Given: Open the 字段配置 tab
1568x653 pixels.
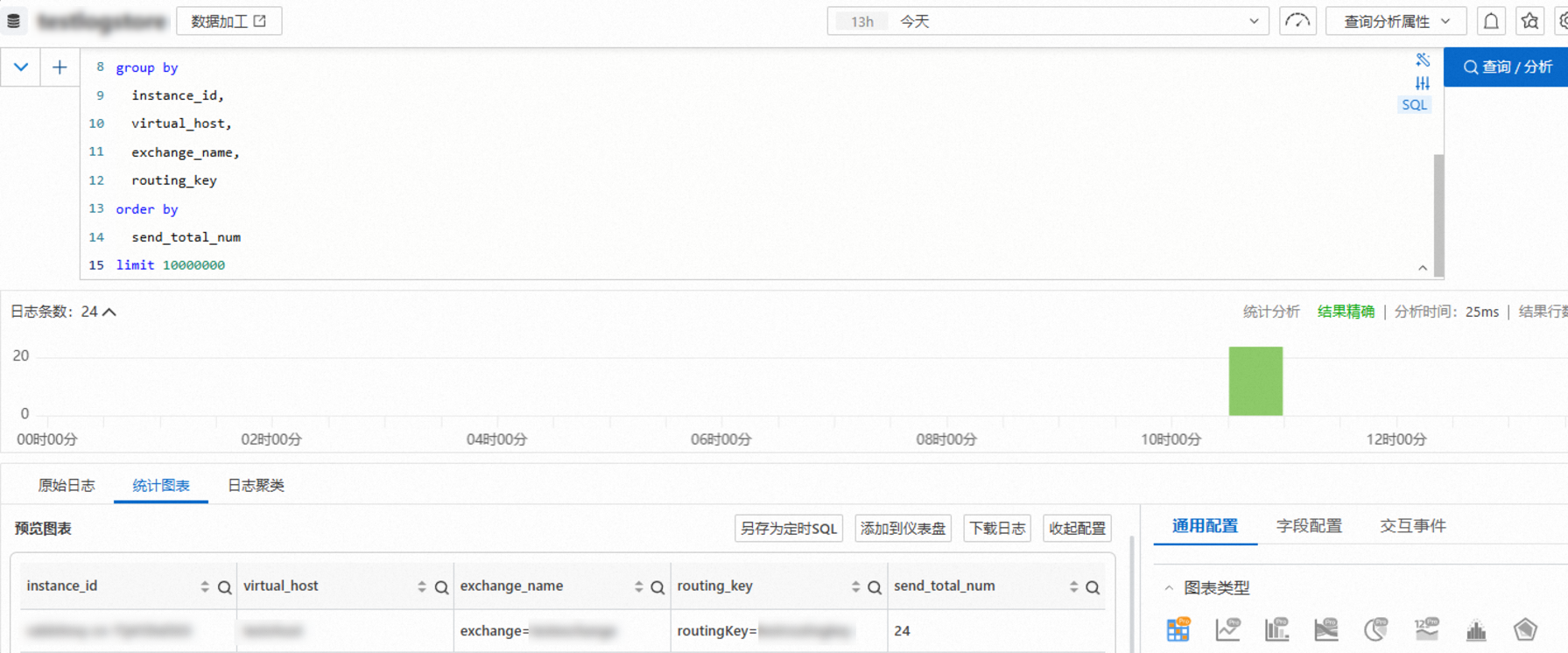Looking at the screenshot, I should [1309, 526].
